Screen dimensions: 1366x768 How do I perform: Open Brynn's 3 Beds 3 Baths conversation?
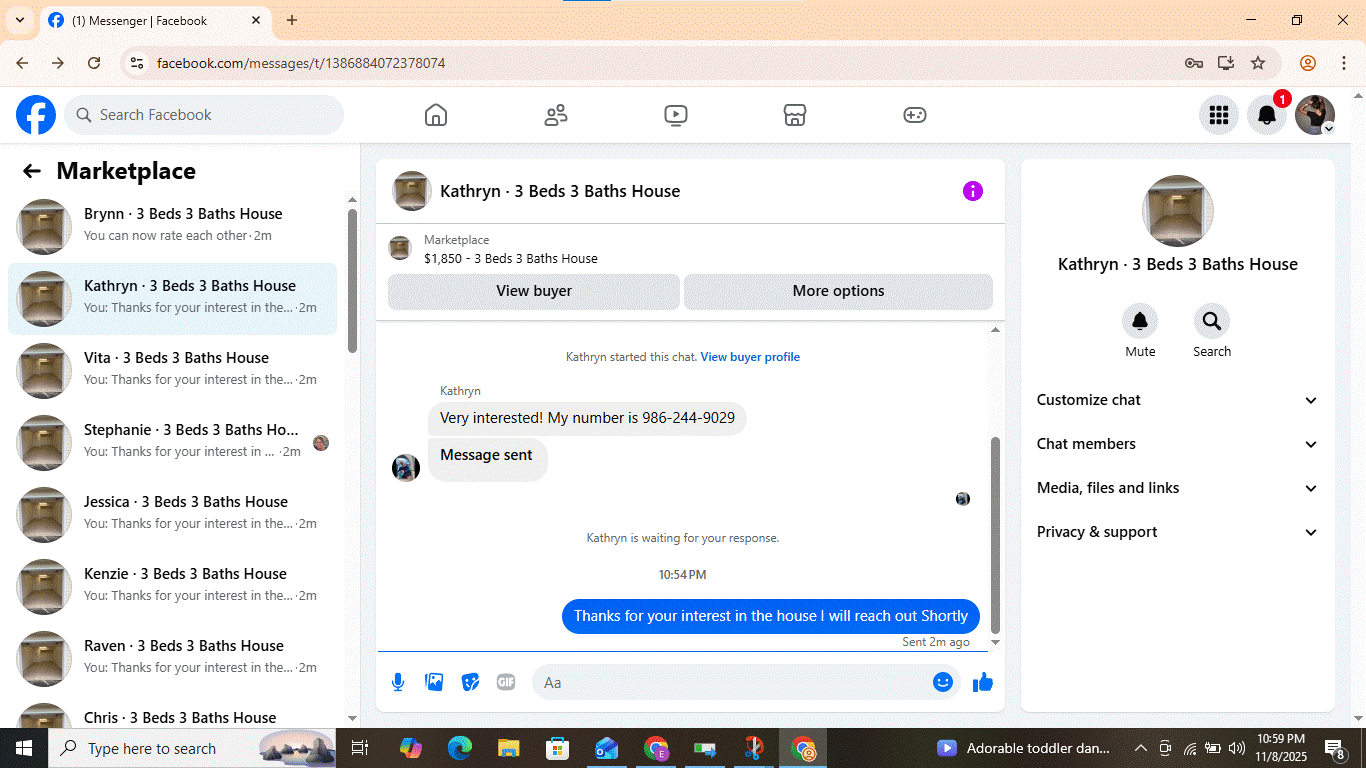coord(172,227)
